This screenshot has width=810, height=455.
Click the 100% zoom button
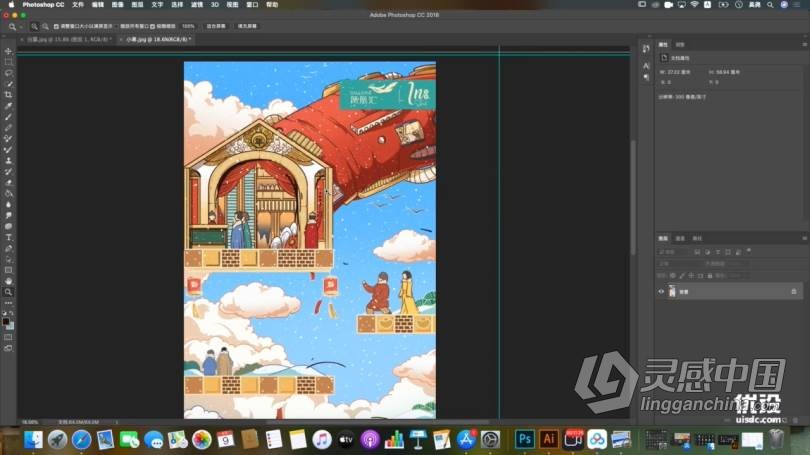pos(188,26)
